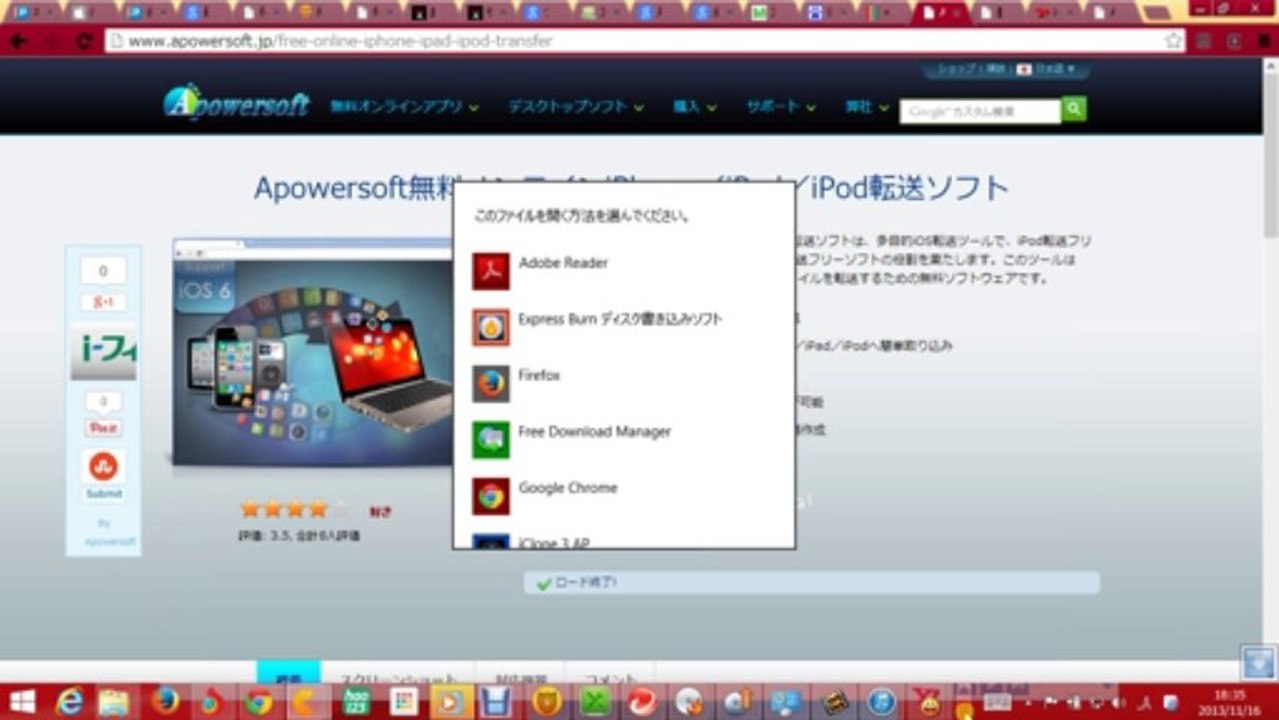Open the hao123 taskbar icon
Viewport: 1279px width, 720px height.
[355, 702]
